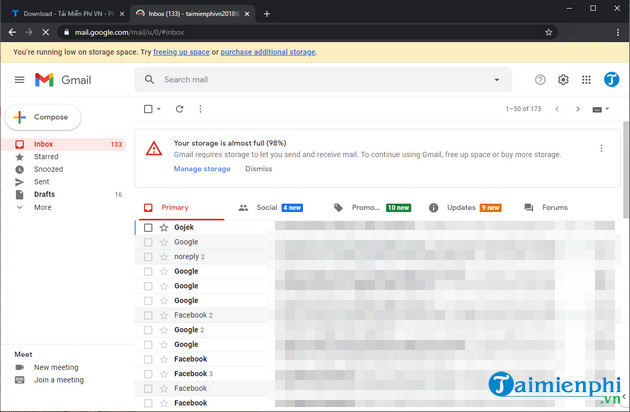Refresh the inbox mail list
Screen dimensions: 630x412
(x=179, y=109)
